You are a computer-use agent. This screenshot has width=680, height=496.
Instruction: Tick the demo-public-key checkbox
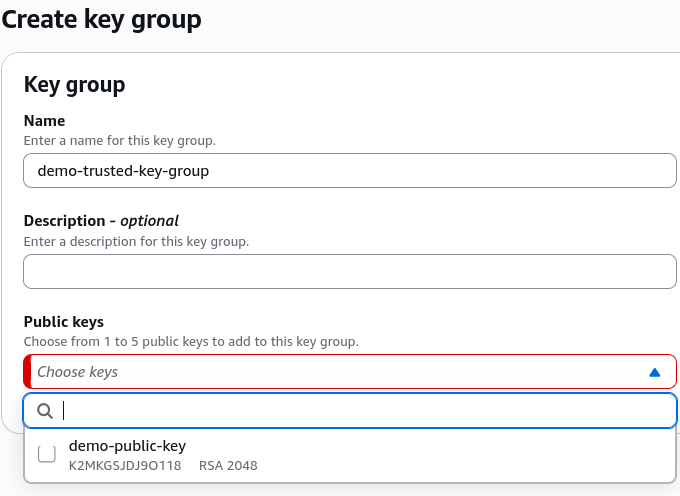tap(47, 454)
